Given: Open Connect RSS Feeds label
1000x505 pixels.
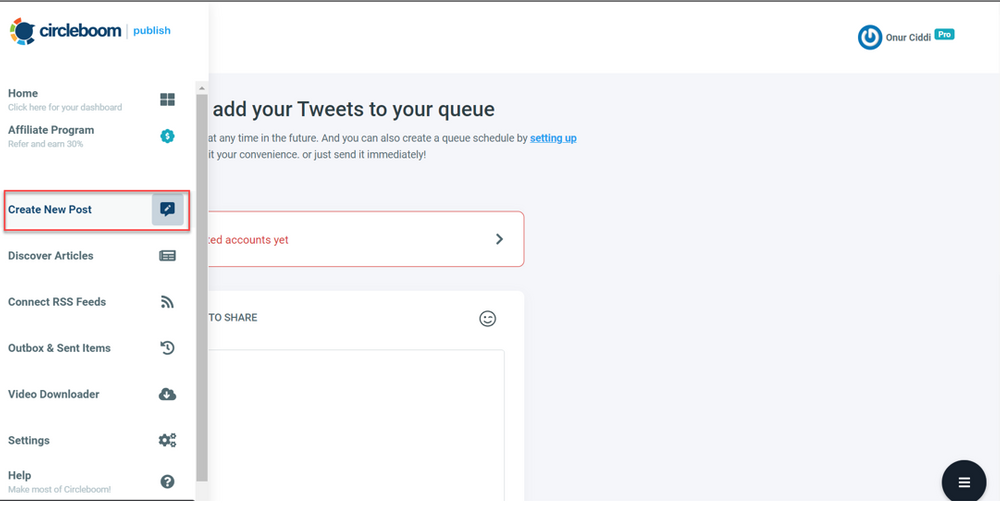Looking at the screenshot, I should click(x=57, y=302).
